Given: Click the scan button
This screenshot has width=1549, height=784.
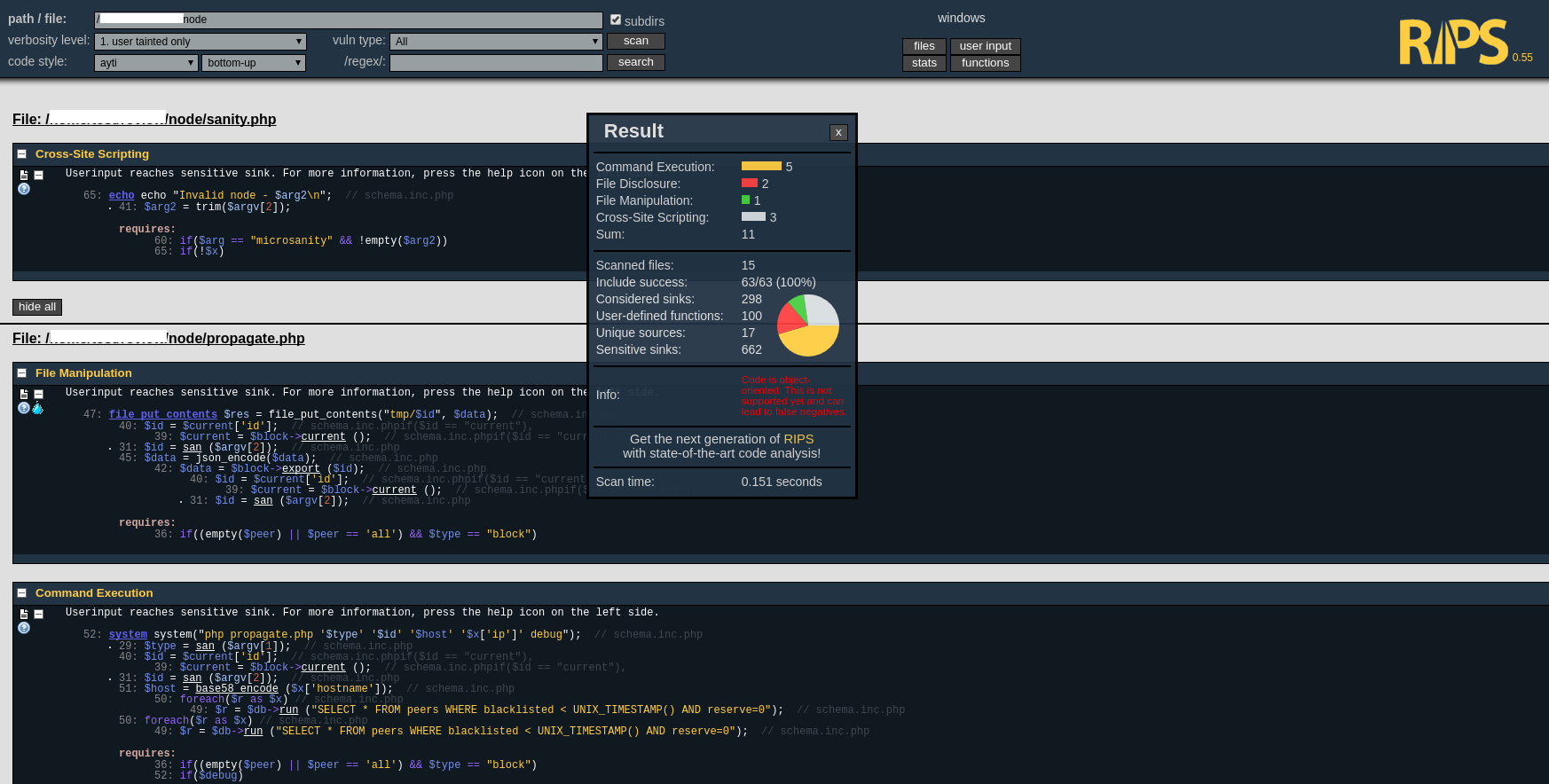Looking at the screenshot, I should (x=636, y=41).
